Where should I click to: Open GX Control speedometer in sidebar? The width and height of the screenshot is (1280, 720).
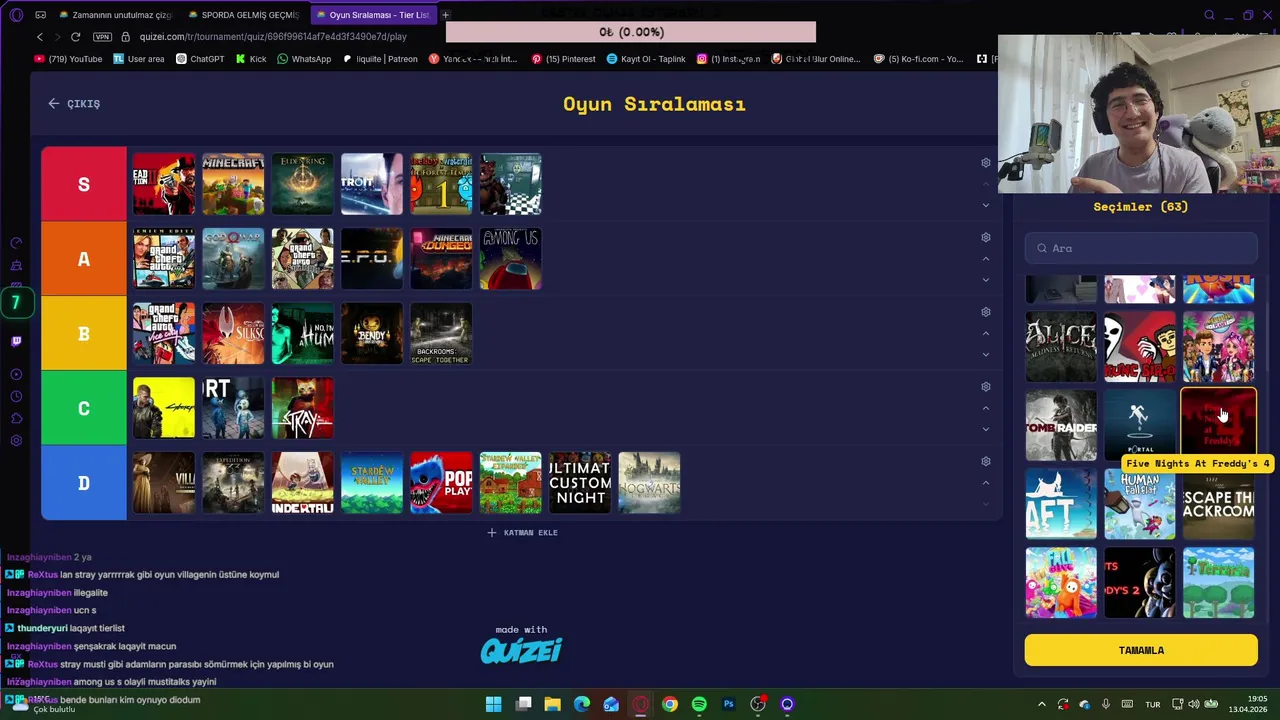click(x=16, y=243)
